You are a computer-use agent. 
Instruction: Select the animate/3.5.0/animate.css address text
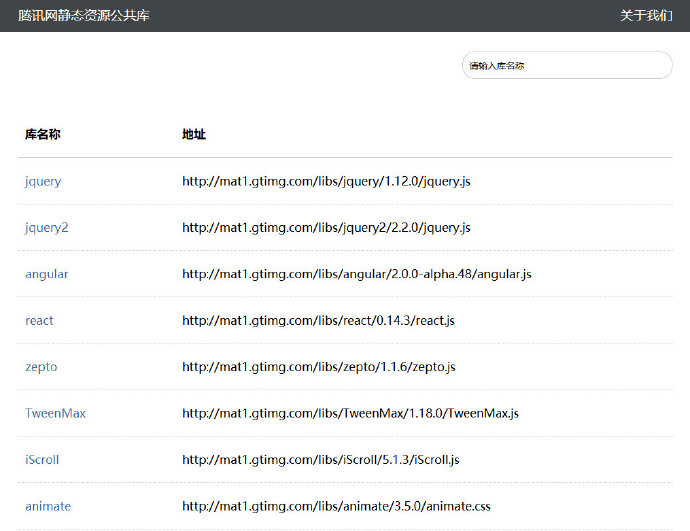point(336,506)
